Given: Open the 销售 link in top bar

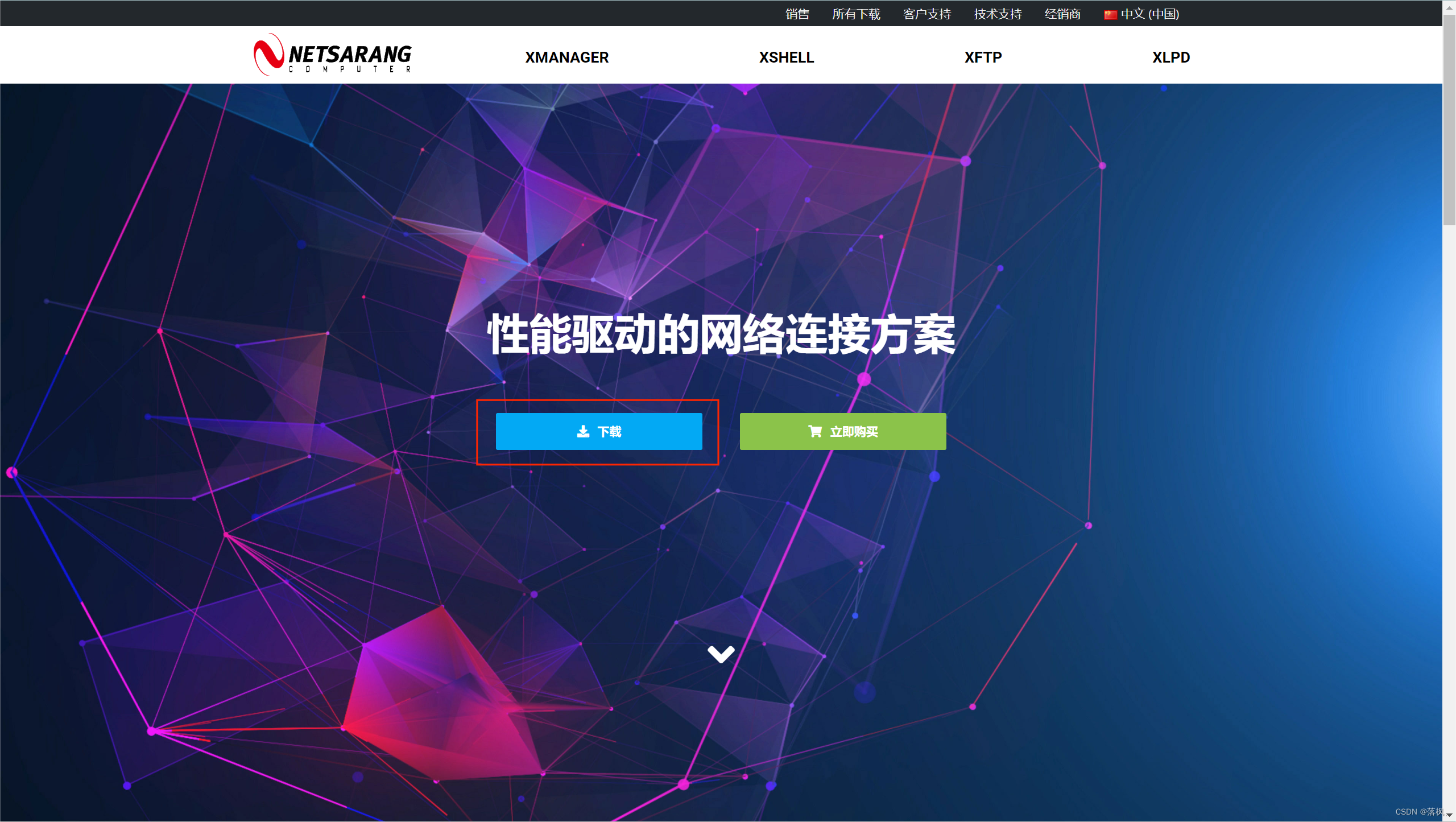Looking at the screenshot, I should pyautogui.click(x=797, y=14).
